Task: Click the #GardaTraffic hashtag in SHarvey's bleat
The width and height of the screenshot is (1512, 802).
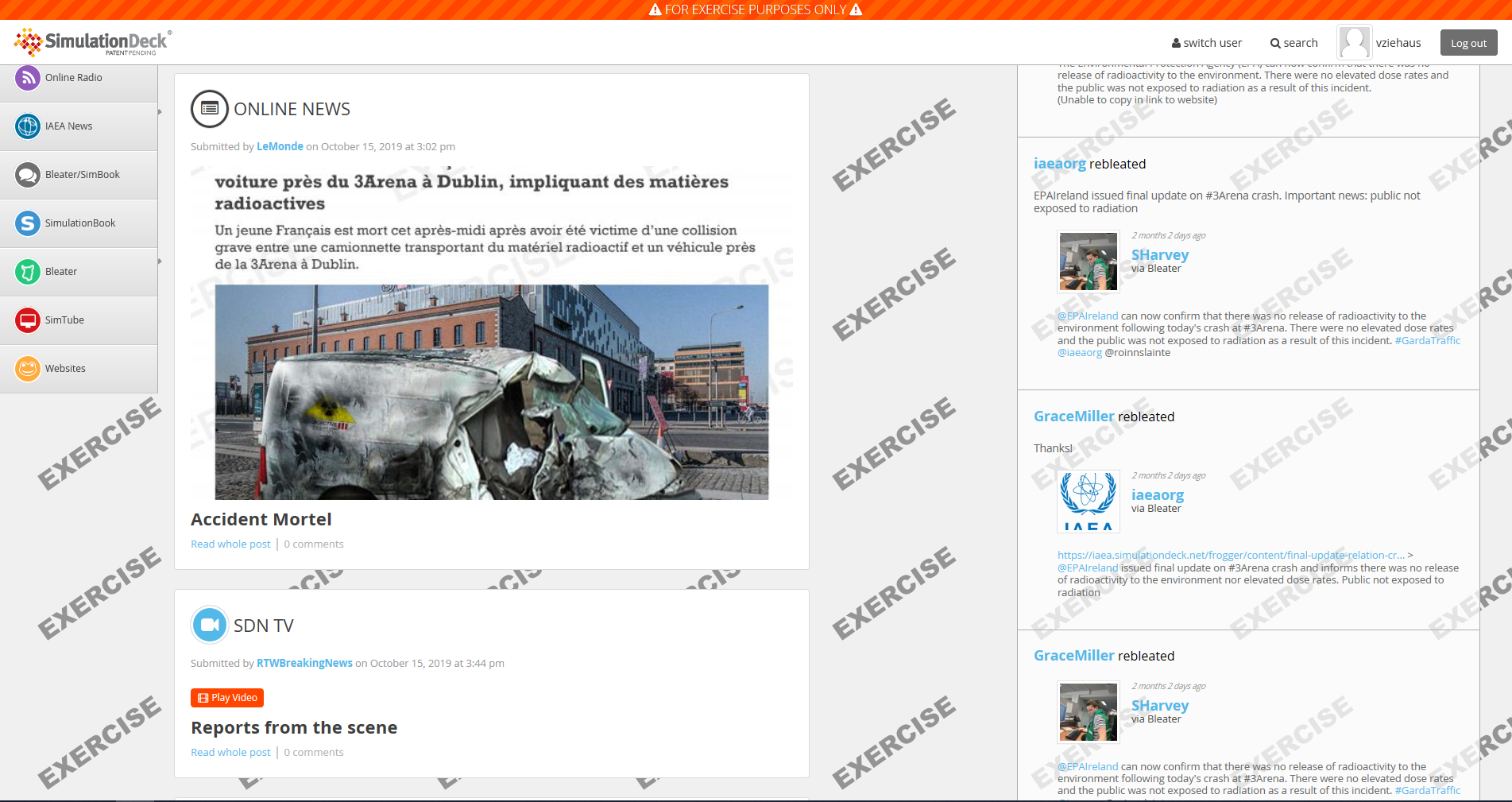Action: [x=1427, y=341]
